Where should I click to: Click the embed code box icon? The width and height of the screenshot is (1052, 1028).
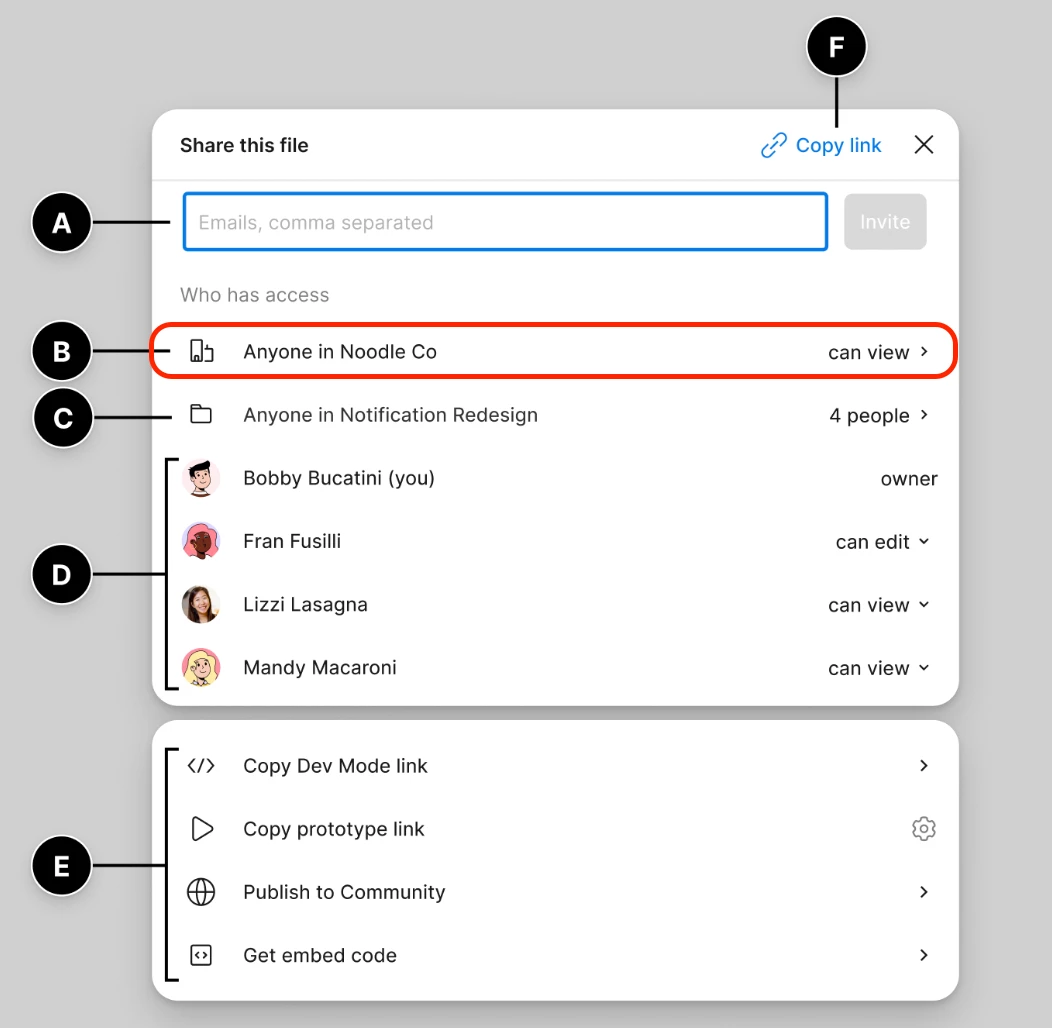pos(201,955)
